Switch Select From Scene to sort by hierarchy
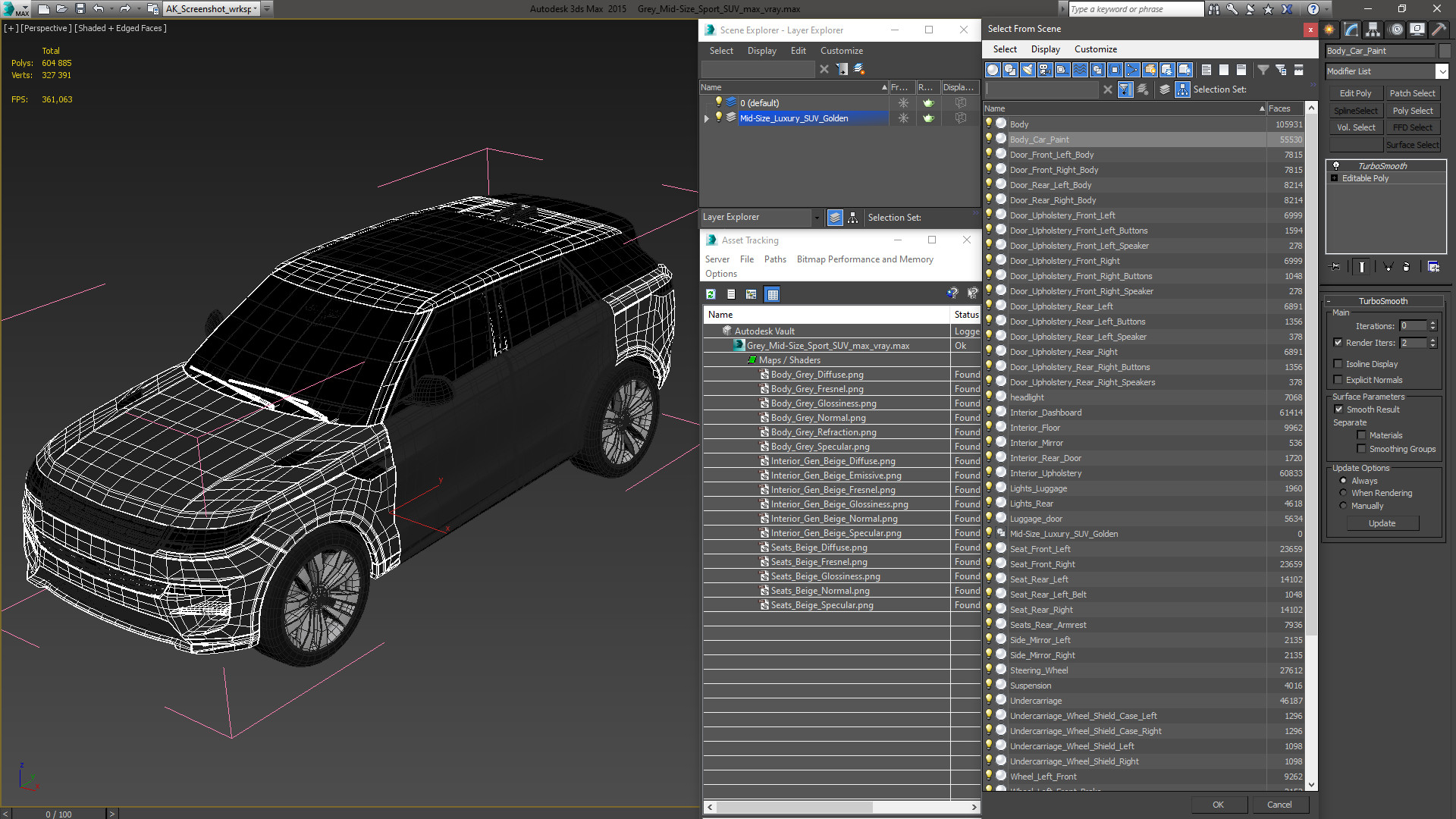Screen dimensions: 1456x819 coord(1182,89)
